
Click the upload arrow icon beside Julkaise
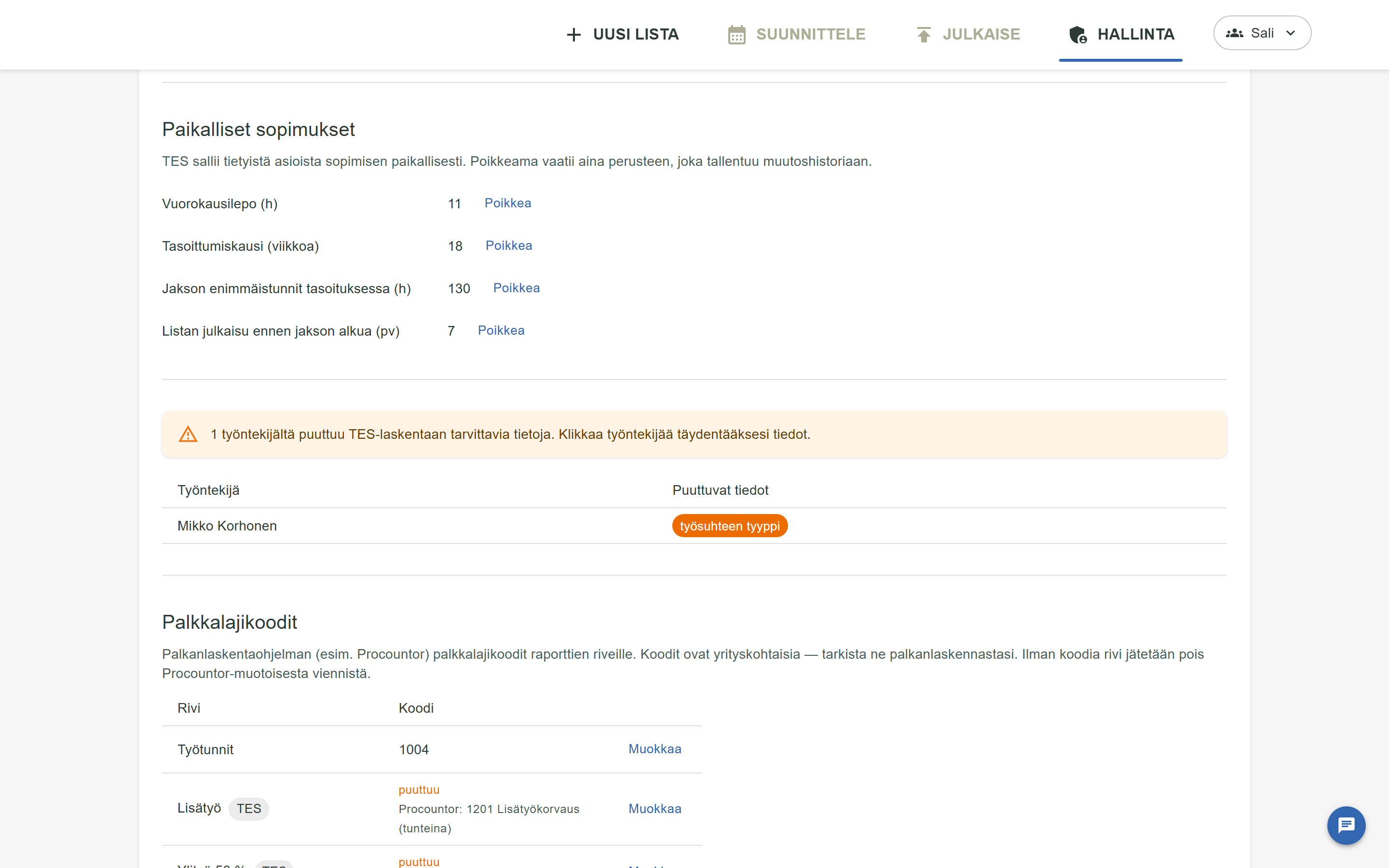coord(924,34)
